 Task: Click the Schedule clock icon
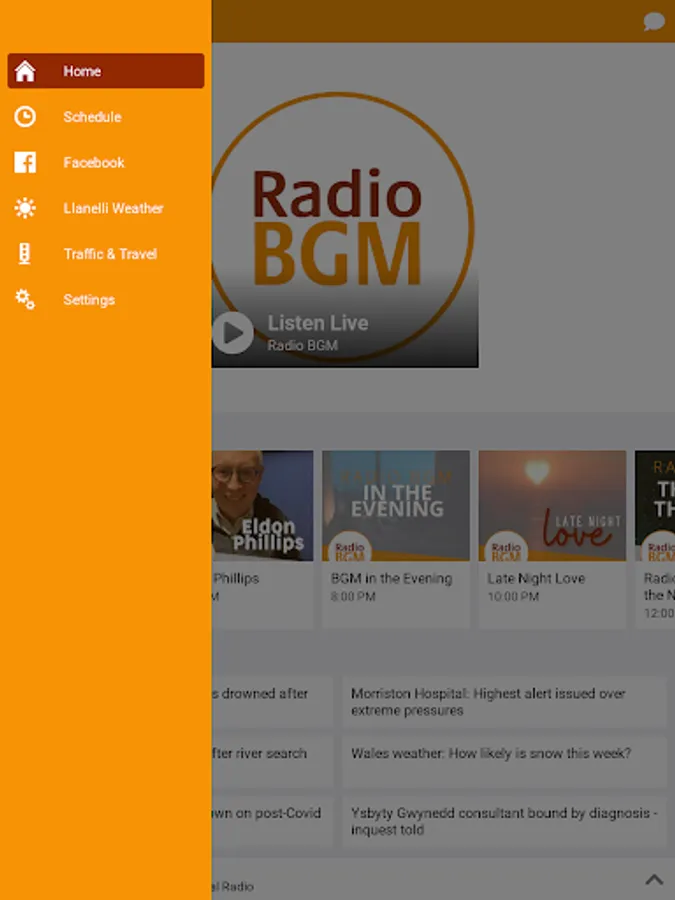(25, 117)
